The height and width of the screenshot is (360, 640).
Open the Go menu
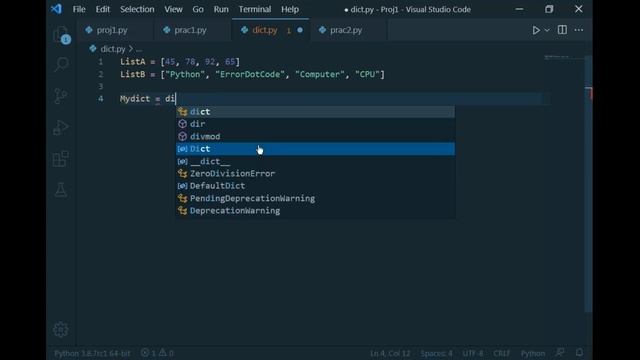pos(198,9)
